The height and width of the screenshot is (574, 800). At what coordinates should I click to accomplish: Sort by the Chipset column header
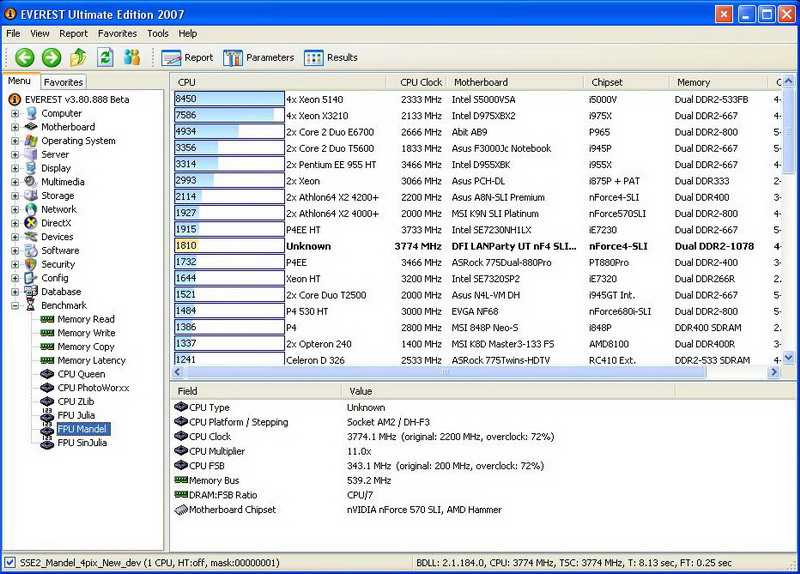(626, 82)
